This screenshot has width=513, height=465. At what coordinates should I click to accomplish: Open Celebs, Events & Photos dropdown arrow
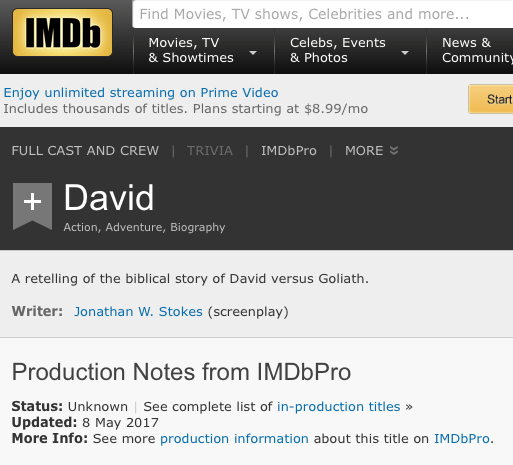405,53
